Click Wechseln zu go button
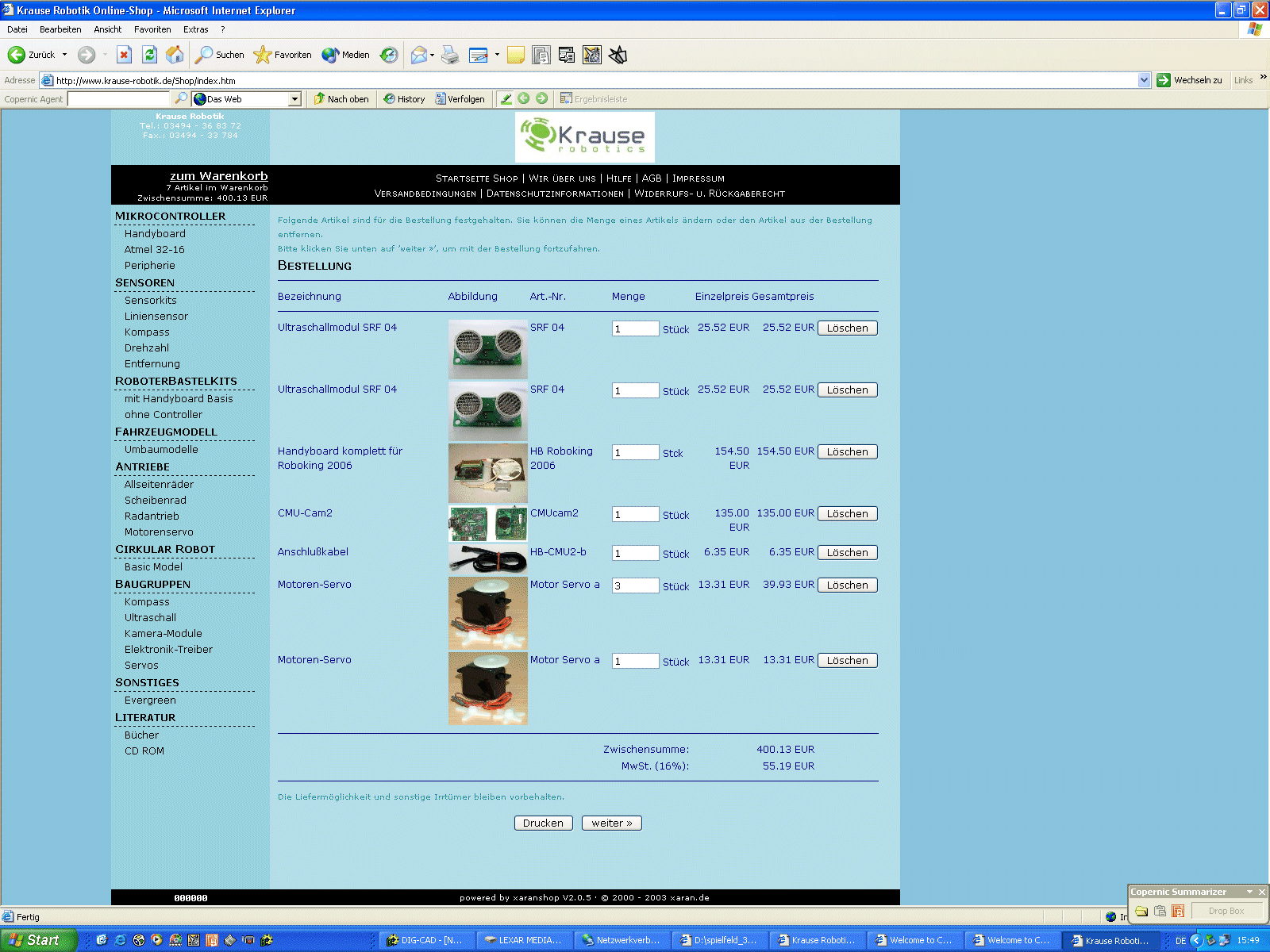1270x952 pixels. pyautogui.click(x=1189, y=80)
